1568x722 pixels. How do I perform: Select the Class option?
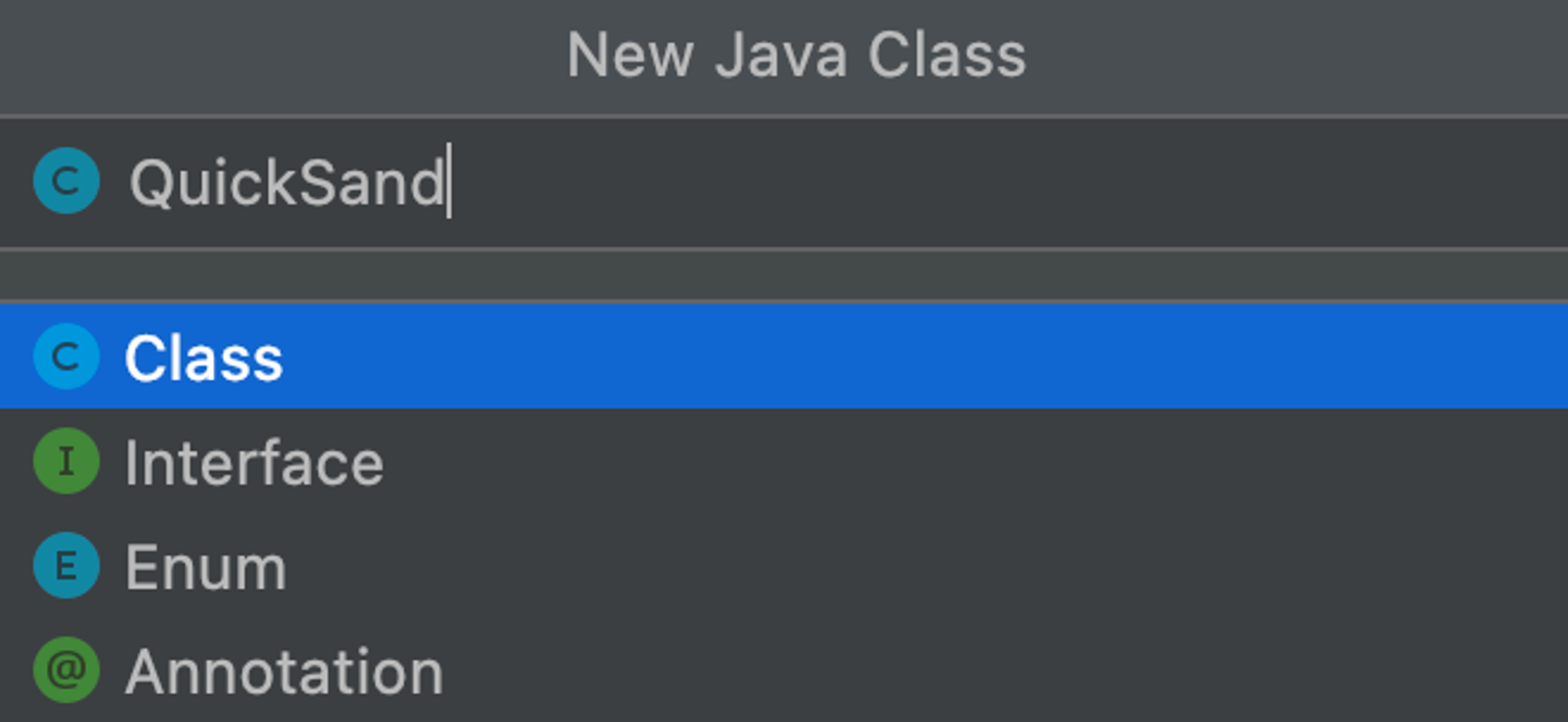point(784,357)
